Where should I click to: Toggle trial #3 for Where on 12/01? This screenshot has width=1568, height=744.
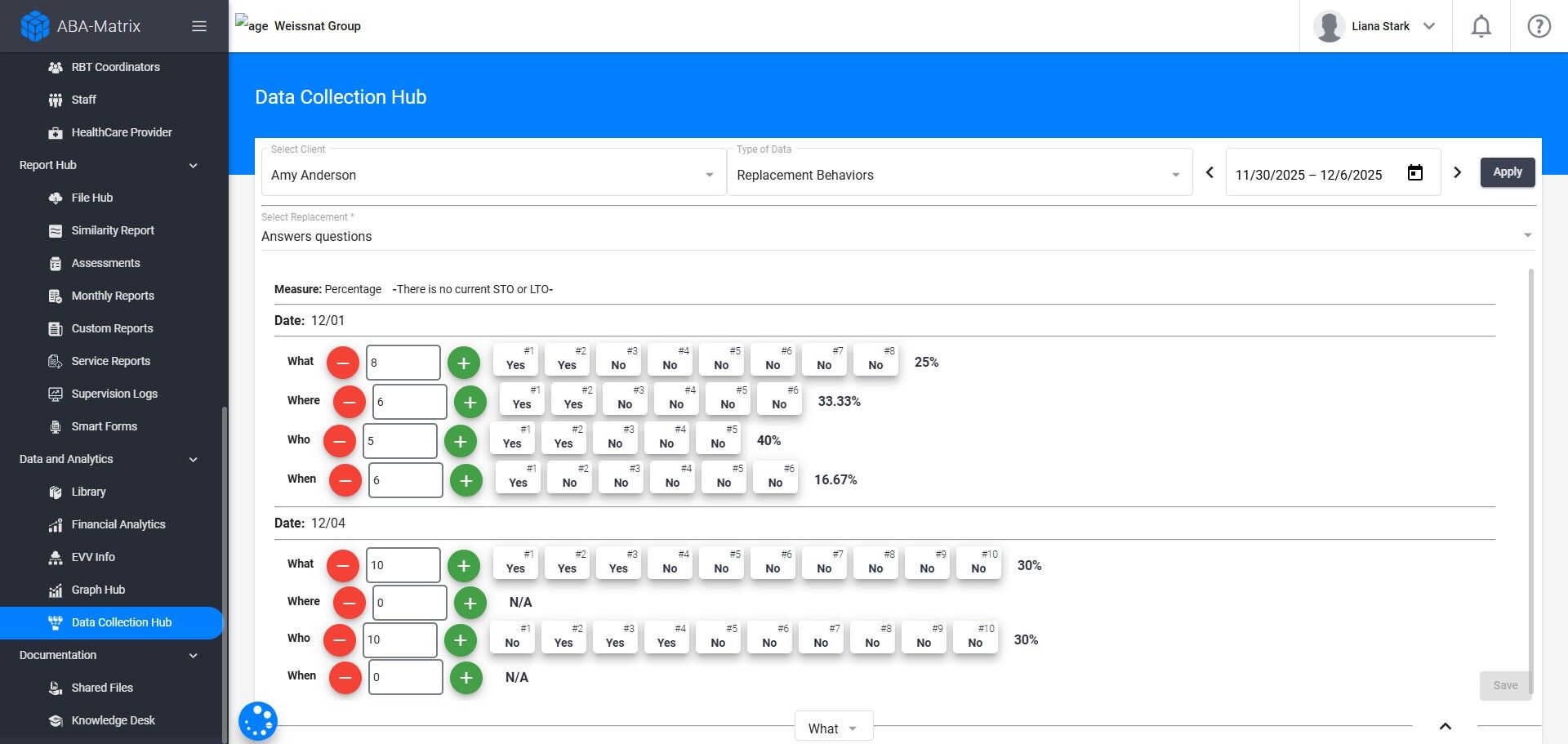625,399
